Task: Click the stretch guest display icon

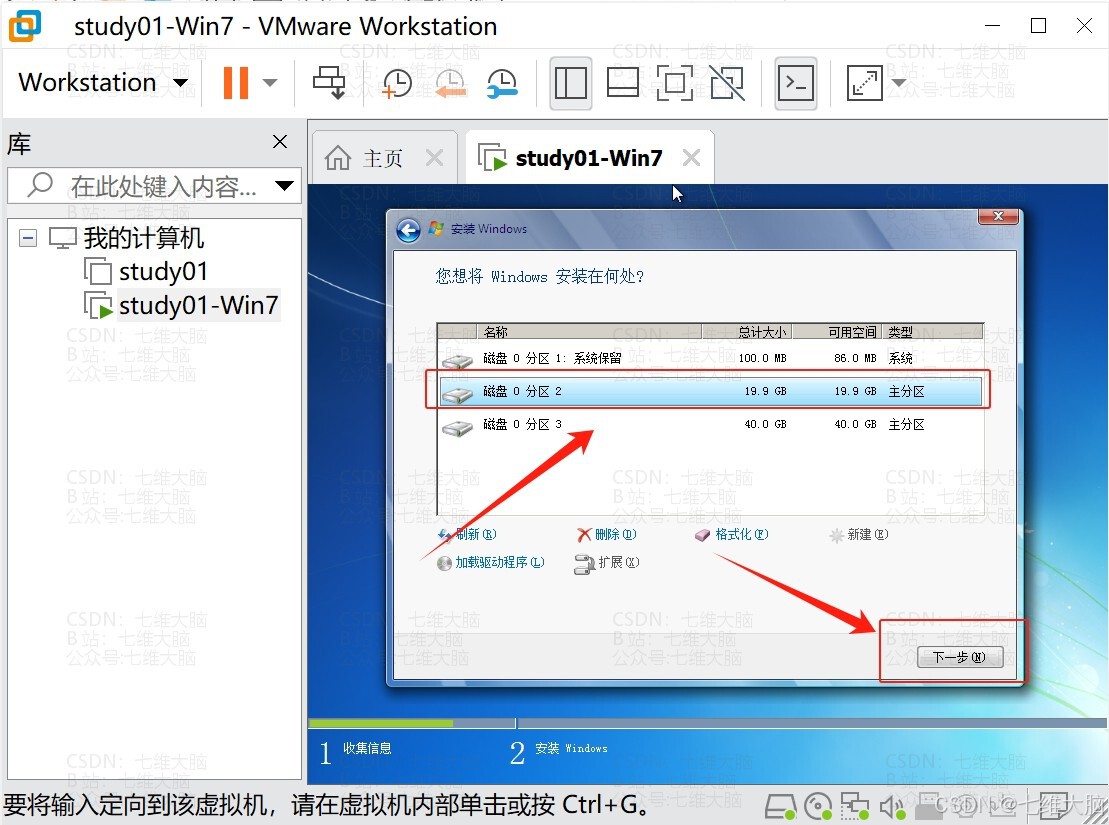Action: (x=864, y=83)
